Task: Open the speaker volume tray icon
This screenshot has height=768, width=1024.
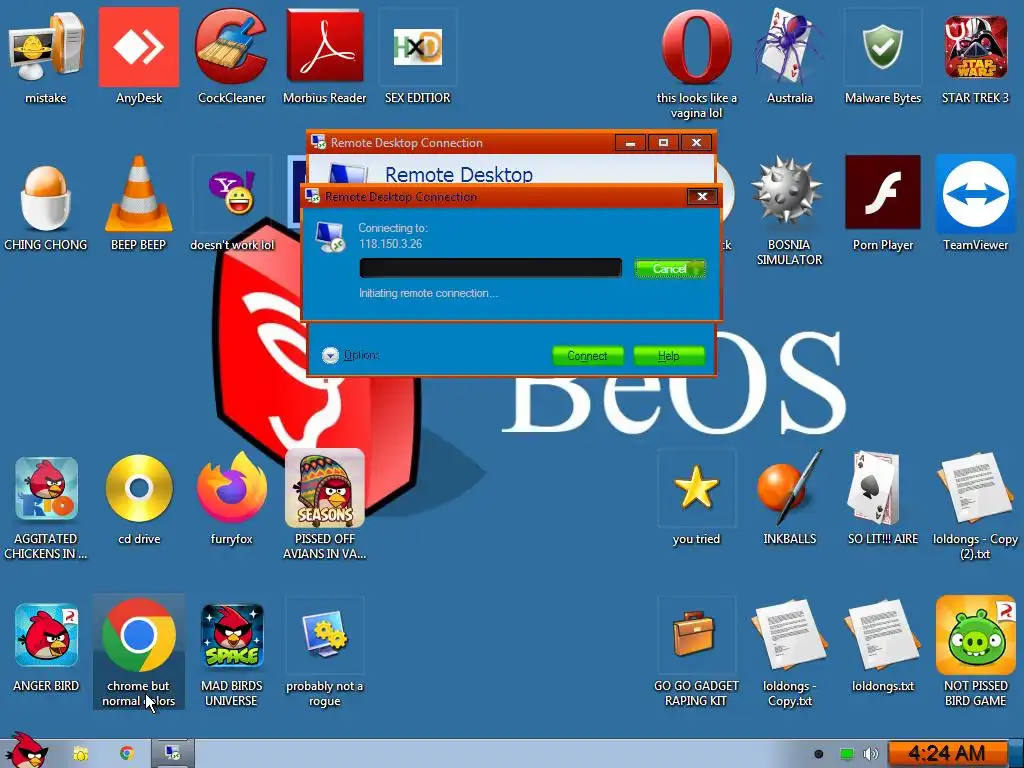Action: click(871, 754)
